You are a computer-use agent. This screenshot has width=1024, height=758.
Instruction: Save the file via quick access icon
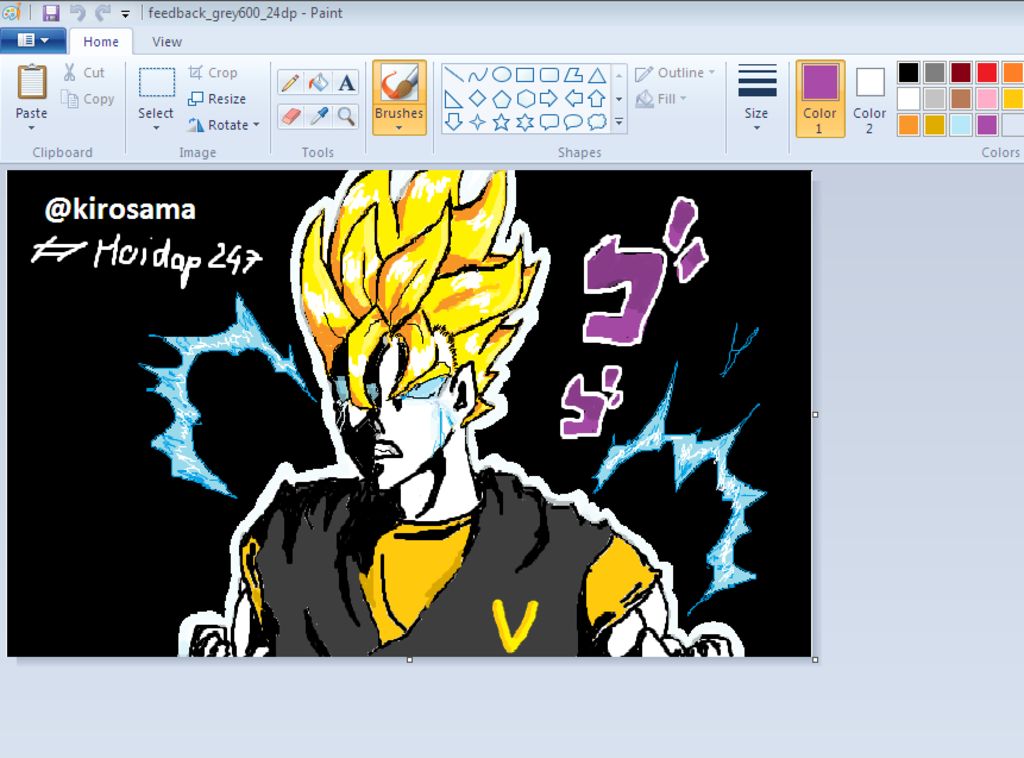pyautogui.click(x=50, y=12)
